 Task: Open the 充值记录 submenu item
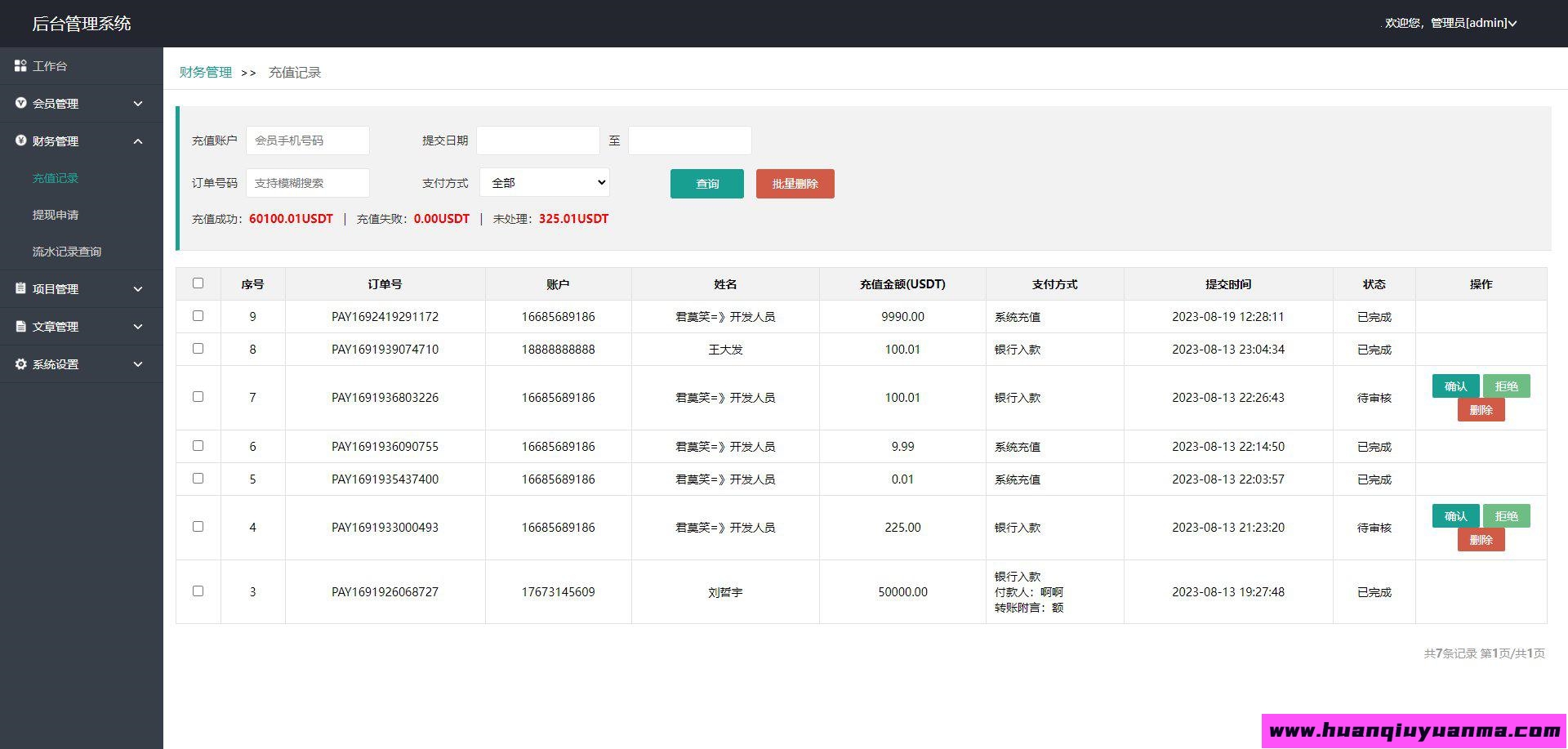(x=56, y=178)
